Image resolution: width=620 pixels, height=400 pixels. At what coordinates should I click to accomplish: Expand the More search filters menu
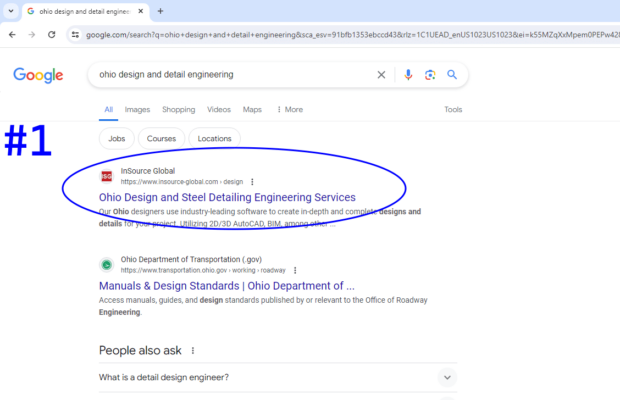point(288,110)
